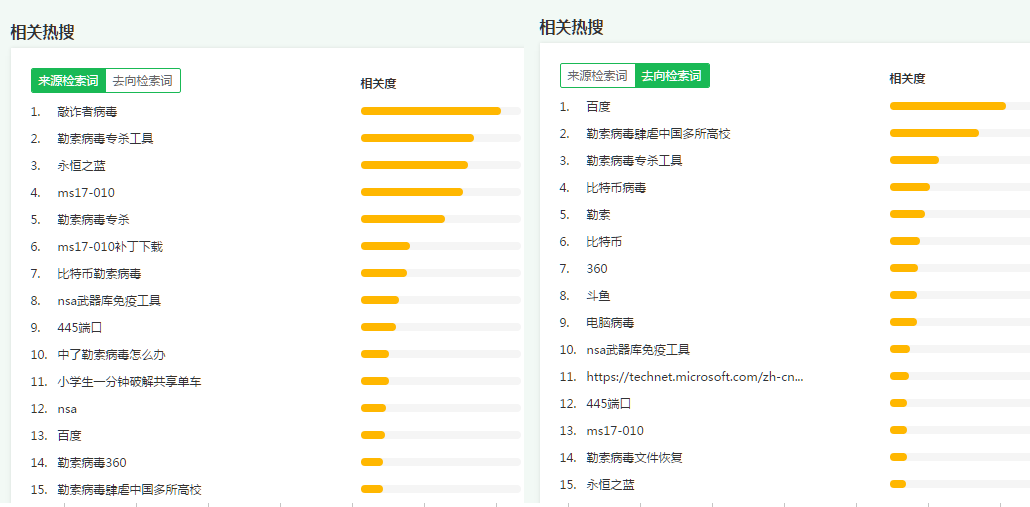Click the standalone 360 keyword entry
This screenshot has width=1030, height=507.
[x=596, y=268]
